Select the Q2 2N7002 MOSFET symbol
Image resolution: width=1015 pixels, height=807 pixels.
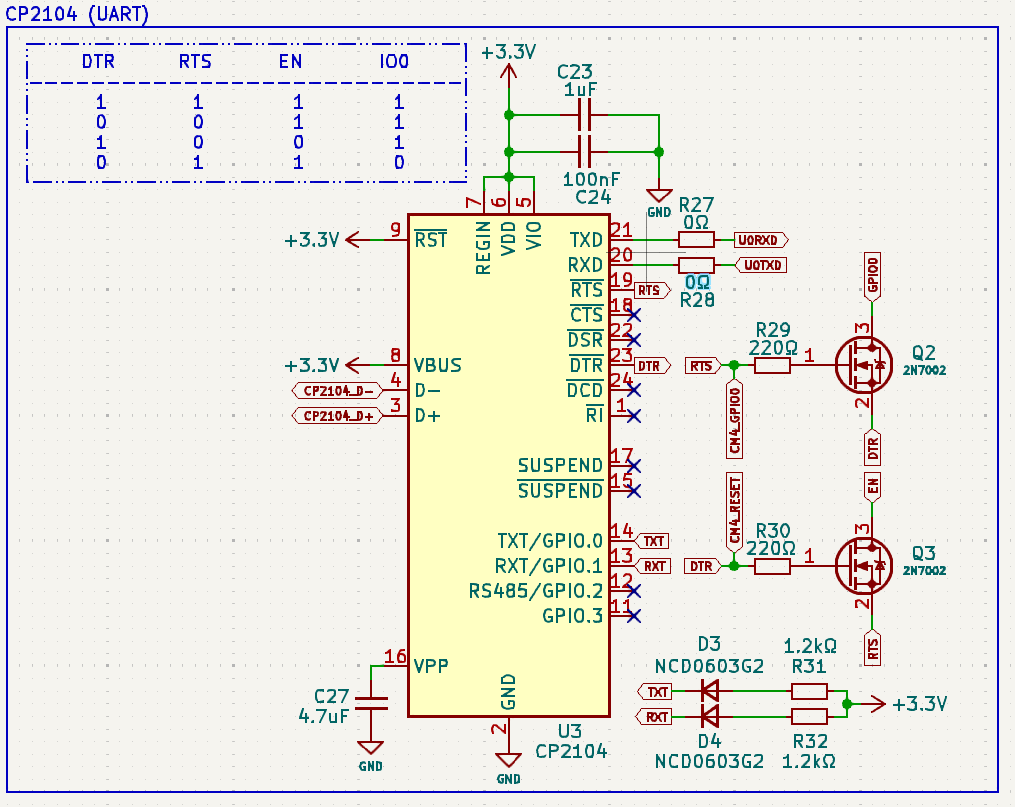(863, 365)
